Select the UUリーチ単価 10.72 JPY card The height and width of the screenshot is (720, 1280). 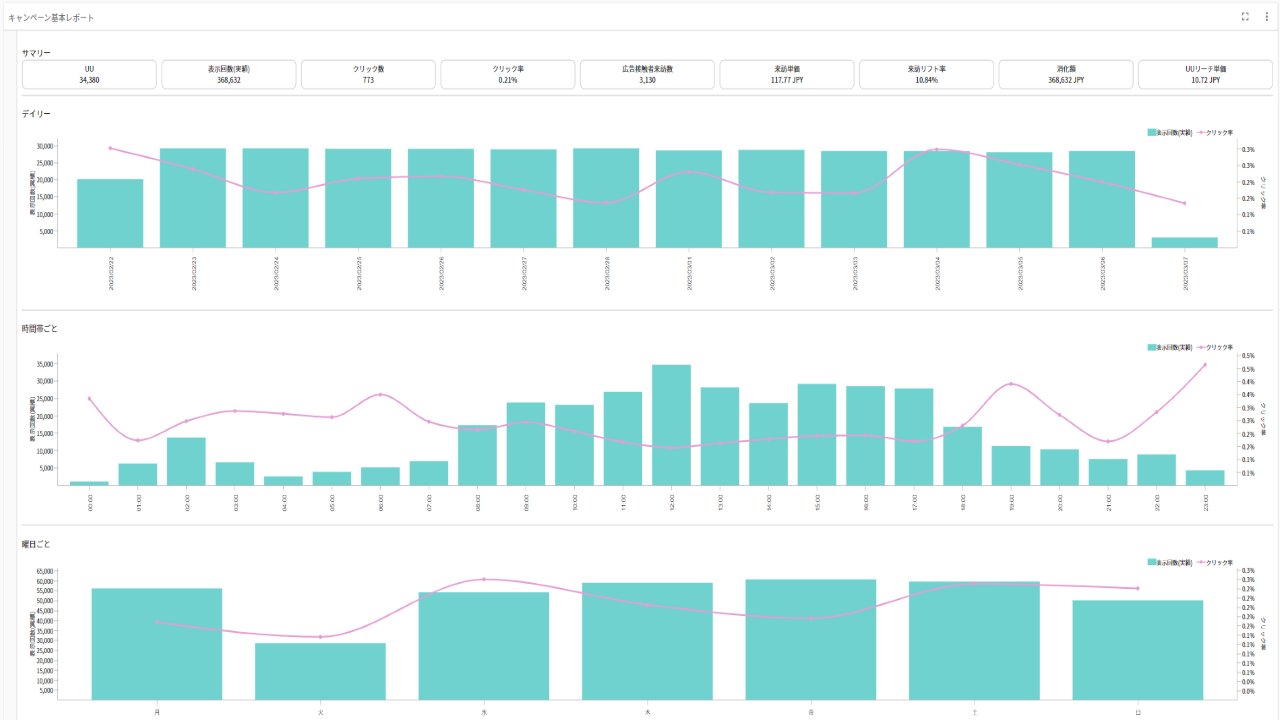click(x=1205, y=74)
